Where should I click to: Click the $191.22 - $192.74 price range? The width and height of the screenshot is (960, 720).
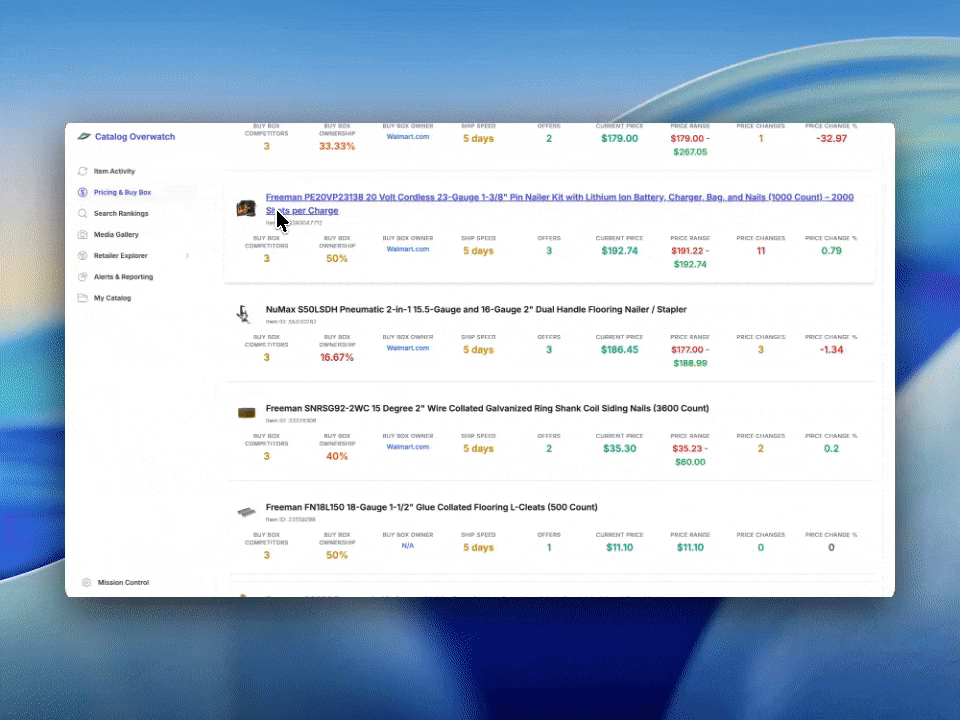pyautogui.click(x=690, y=258)
